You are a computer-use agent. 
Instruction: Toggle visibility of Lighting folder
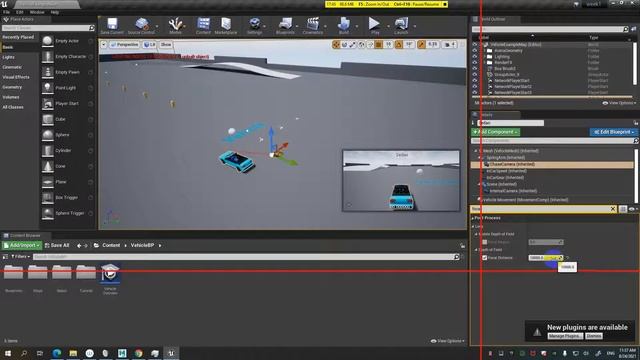click(475, 57)
